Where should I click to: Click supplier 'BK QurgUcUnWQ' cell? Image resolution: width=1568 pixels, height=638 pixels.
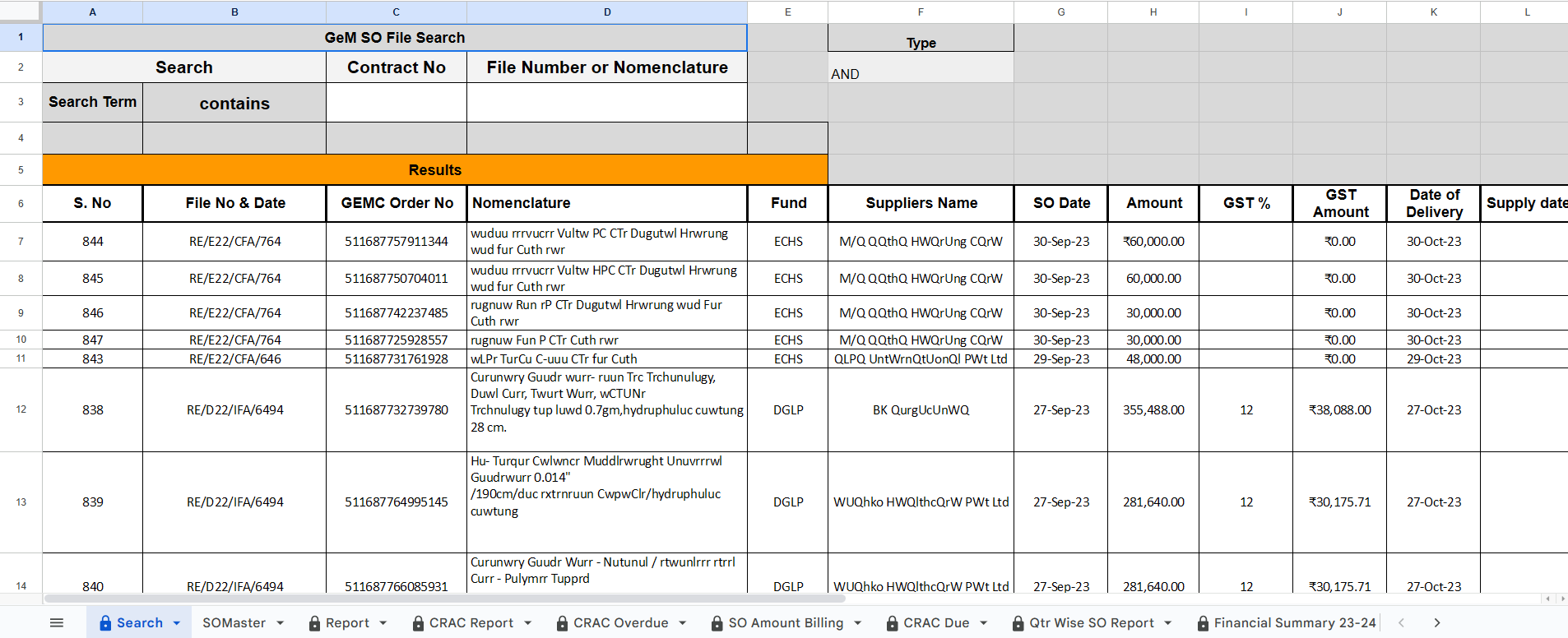point(921,409)
